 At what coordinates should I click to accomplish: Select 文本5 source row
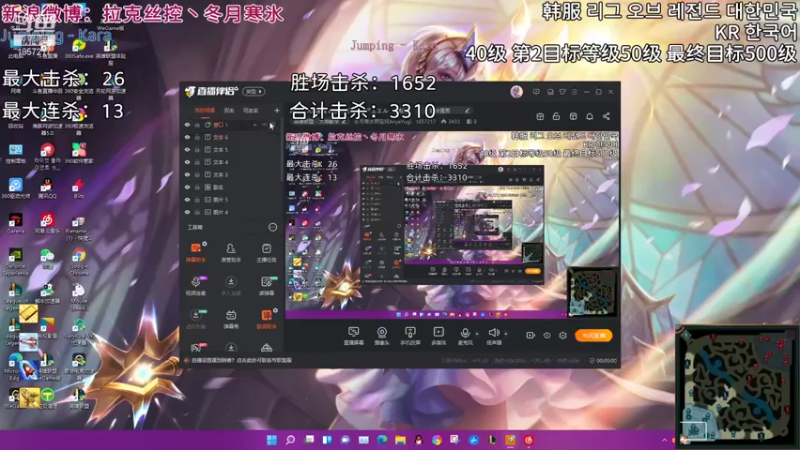[x=231, y=149]
